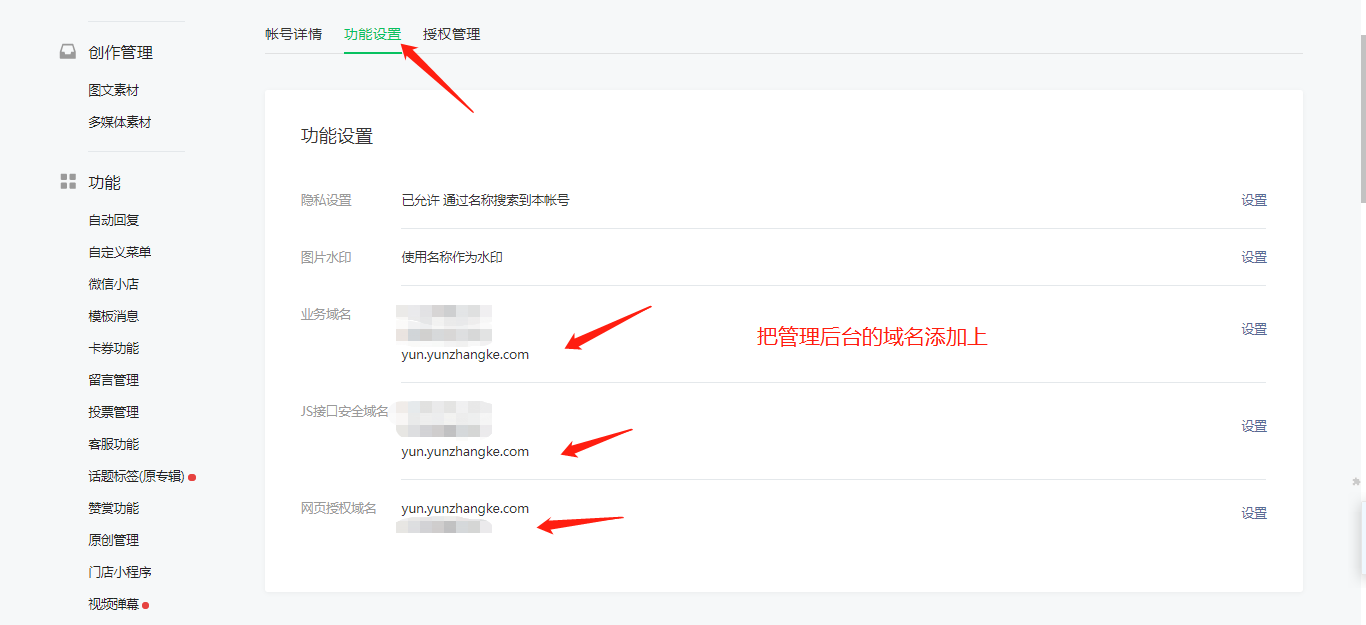Screen dimensions: 1366x625
Task: Click the 功能 grid icon in sidebar
Action: coord(68,182)
